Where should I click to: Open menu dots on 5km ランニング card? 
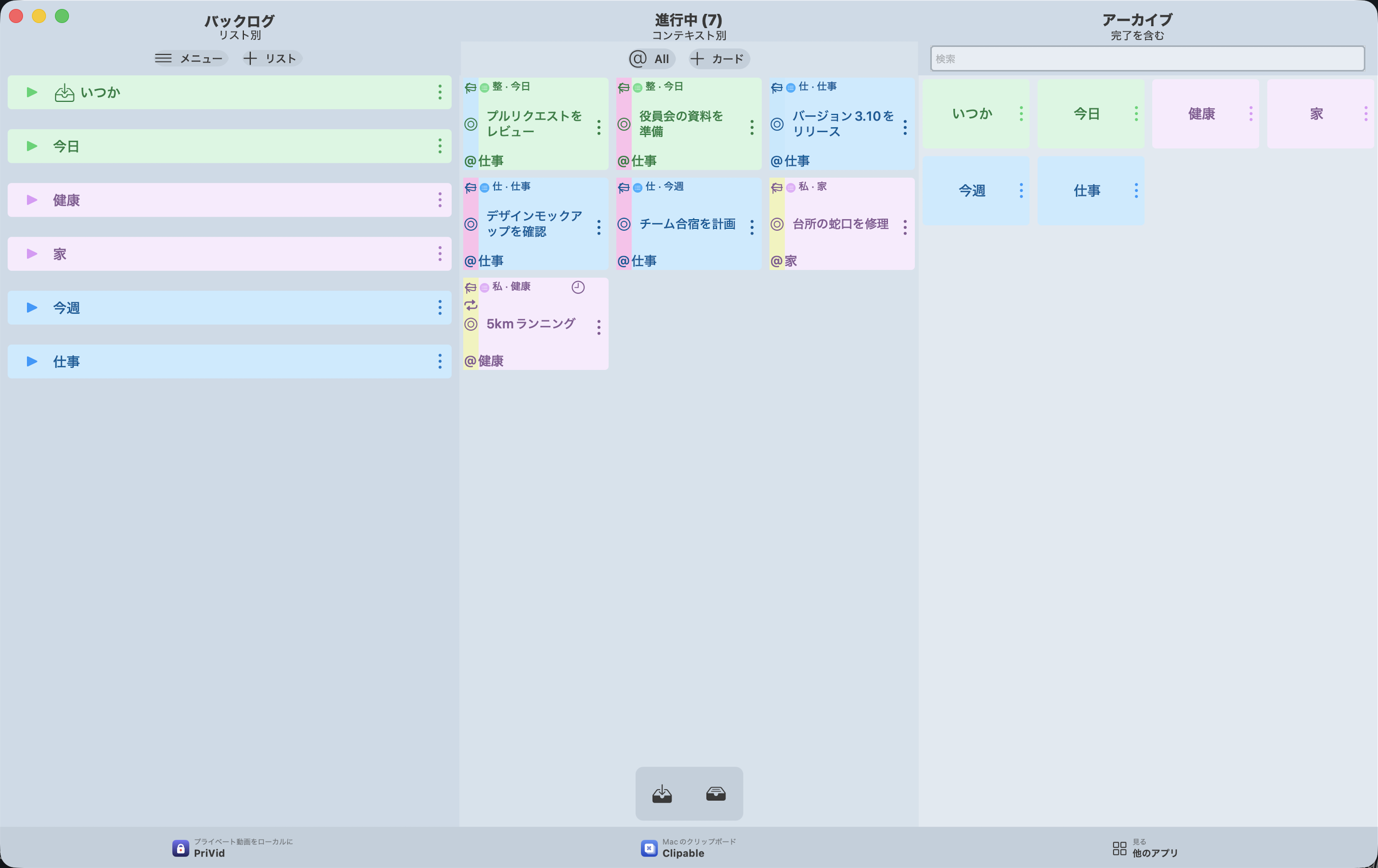click(599, 327)
